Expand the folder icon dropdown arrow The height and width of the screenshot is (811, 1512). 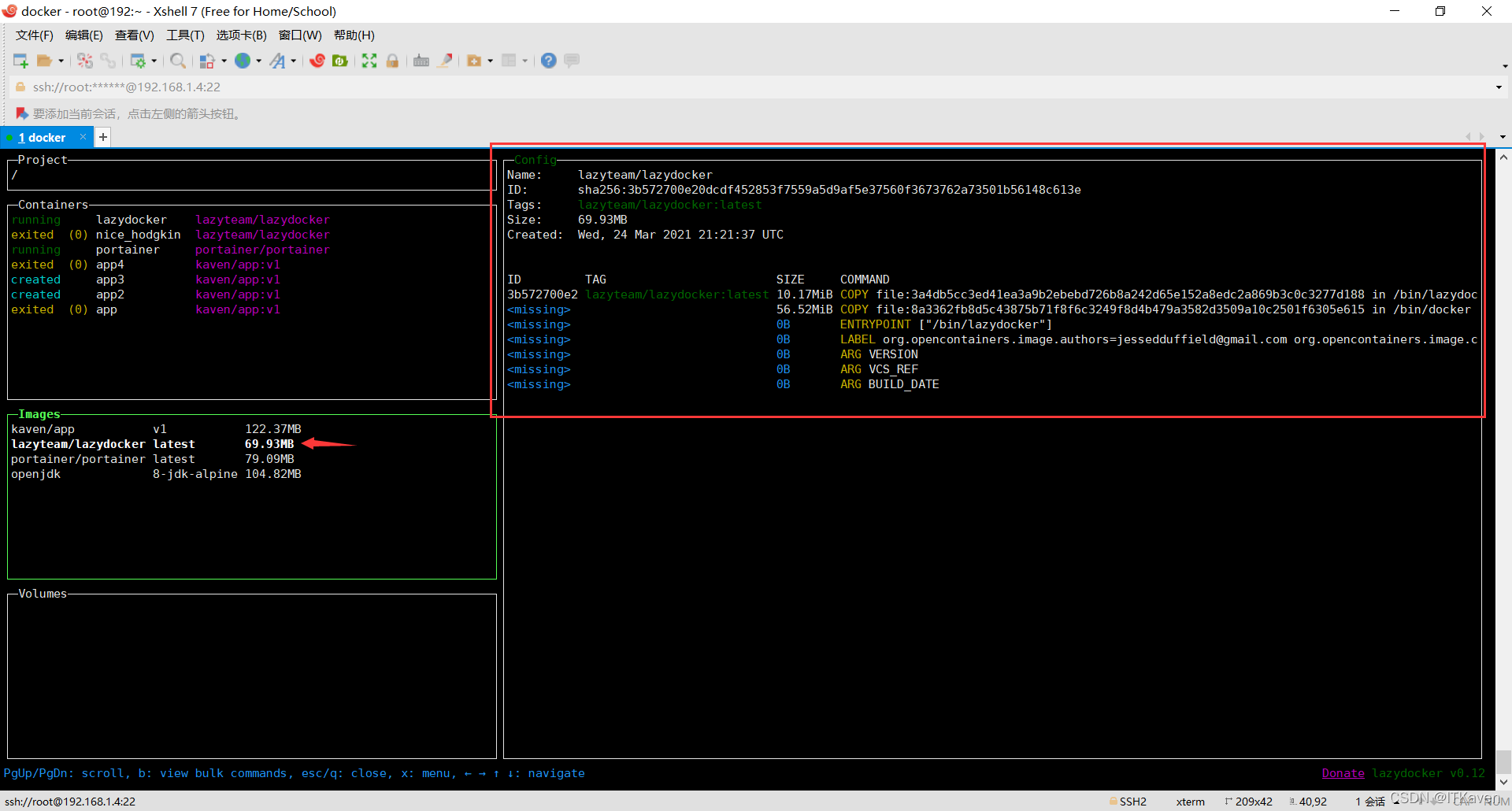[x=490, y=61]
